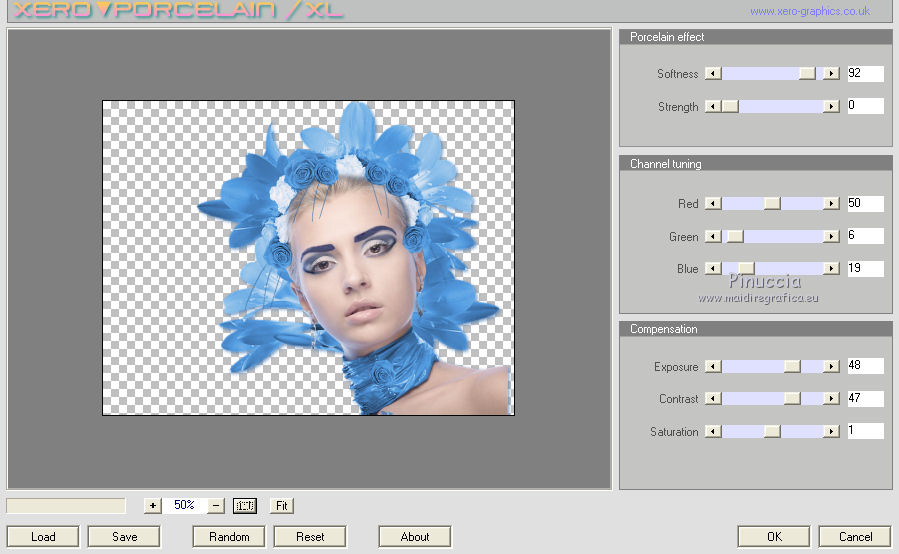Open www.xero-graphics.co.uk link
The height and width of the screenshot is (554, 899).
tap(809, 12)
